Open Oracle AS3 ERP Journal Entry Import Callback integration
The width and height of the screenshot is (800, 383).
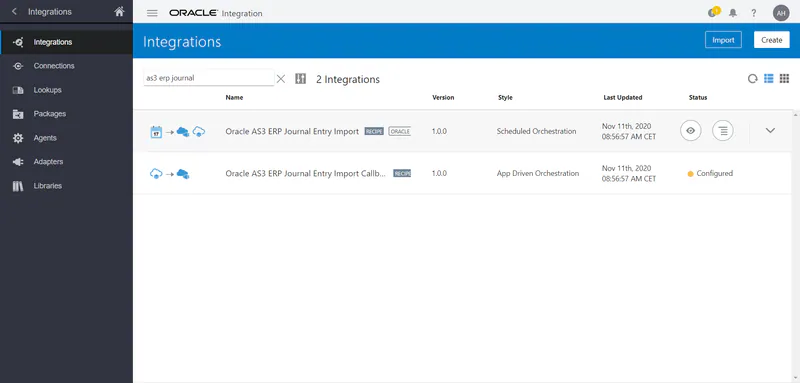click(x=305, y=173)
